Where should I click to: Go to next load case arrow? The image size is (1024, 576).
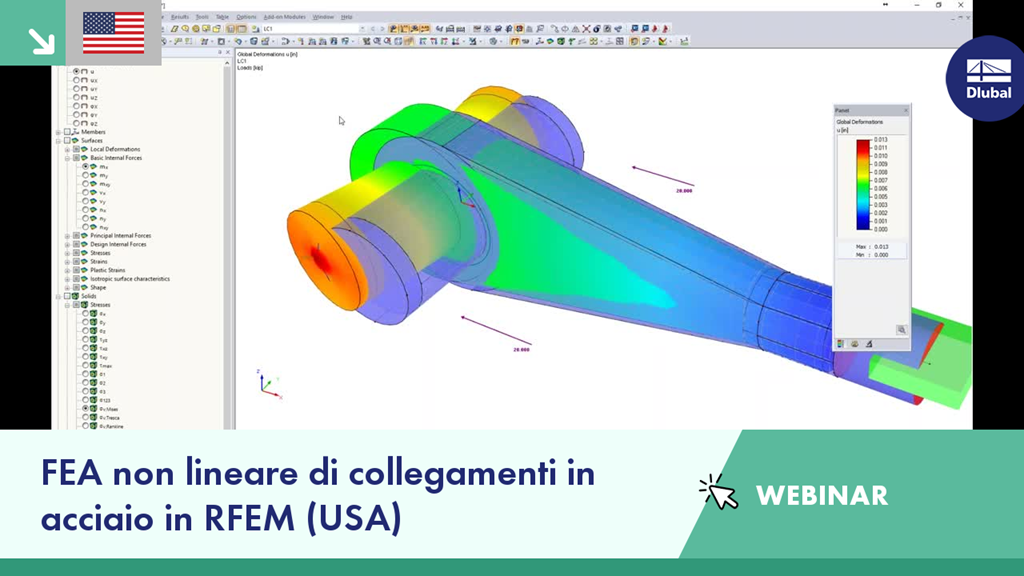pyautogui.click(x=383, y=29)
